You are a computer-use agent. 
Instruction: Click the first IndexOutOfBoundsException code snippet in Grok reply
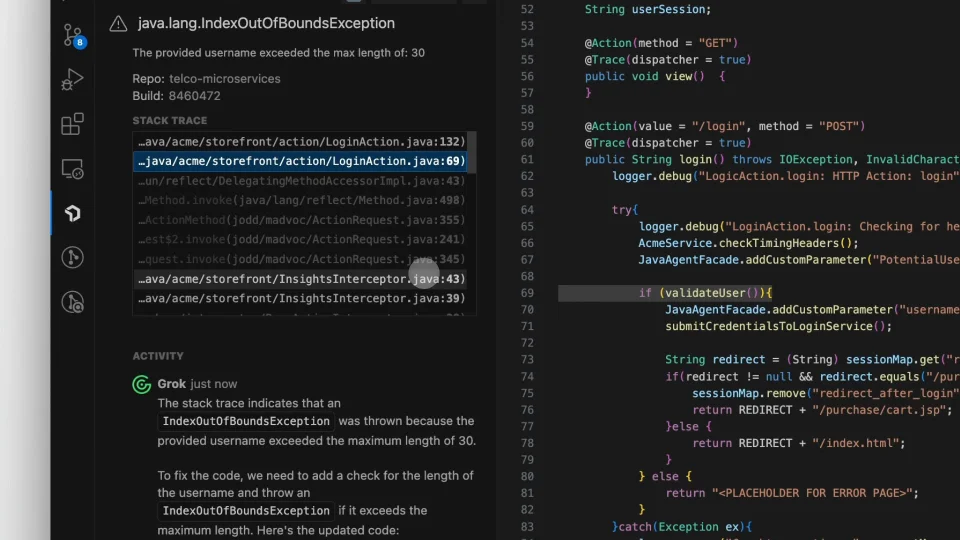[246, 421]
